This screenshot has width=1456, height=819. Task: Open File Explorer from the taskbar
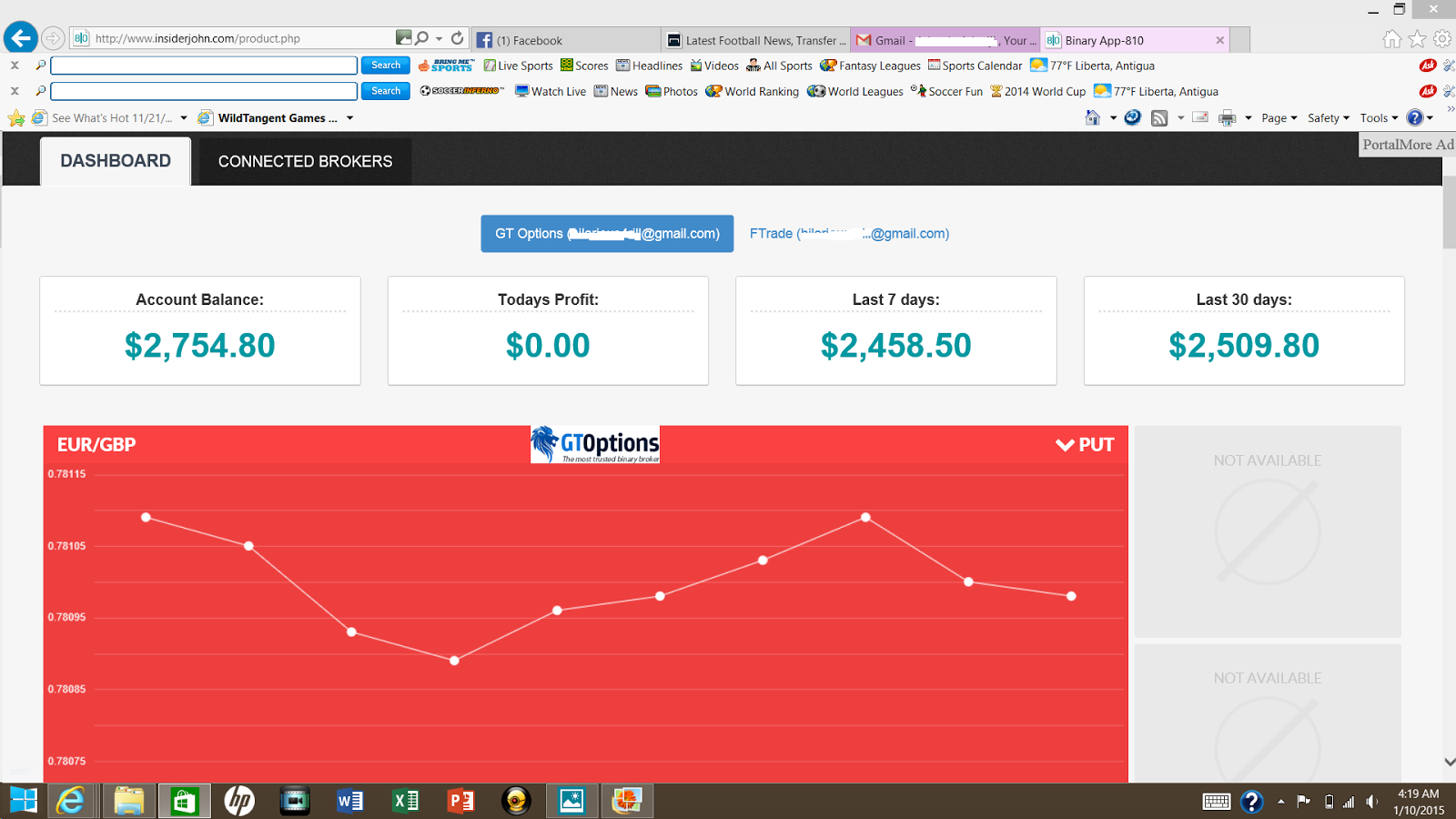[129, 801]
